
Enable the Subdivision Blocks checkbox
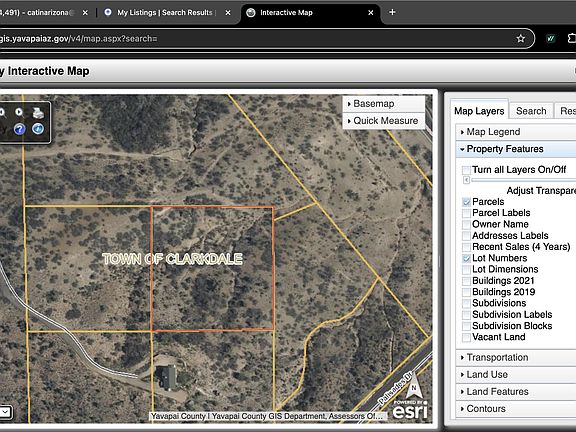(466, 326)
